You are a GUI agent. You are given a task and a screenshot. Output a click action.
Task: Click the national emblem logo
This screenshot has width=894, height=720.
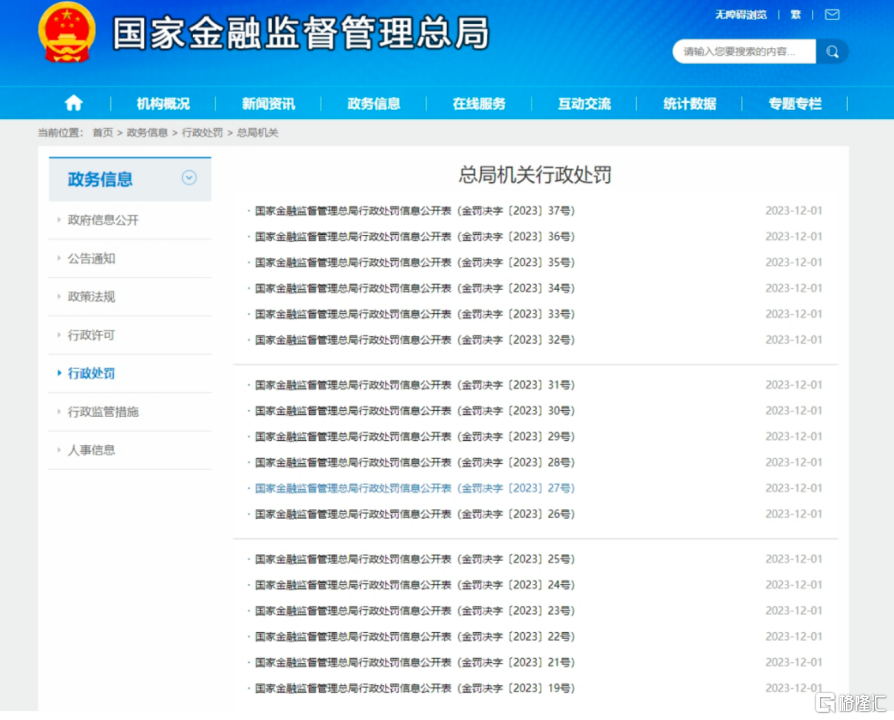(x=67, y=32)
